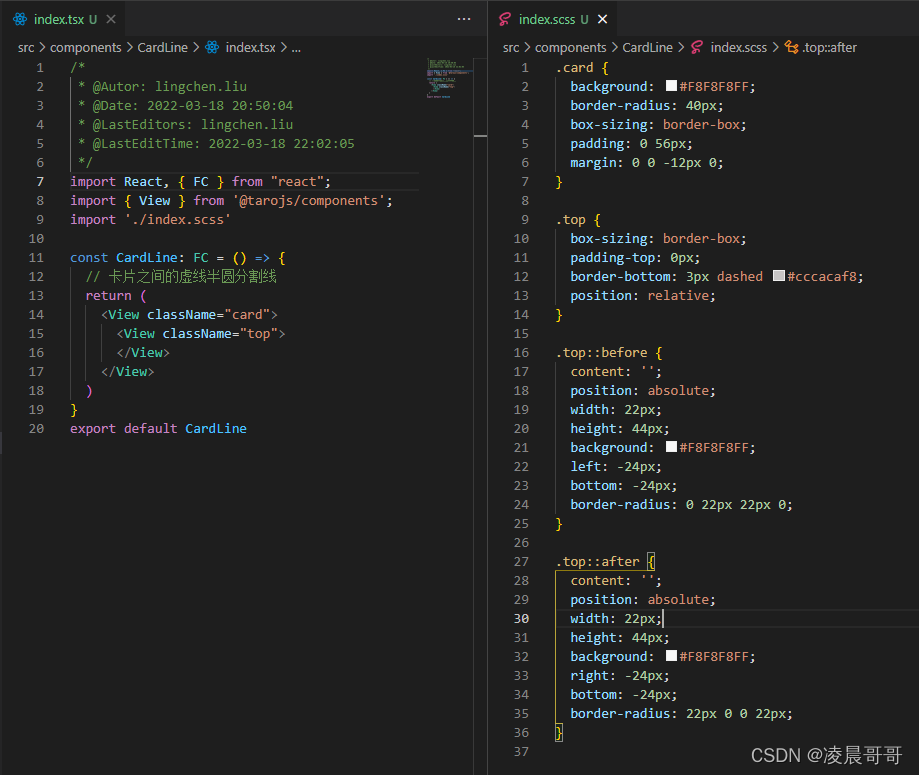Open color picker for border-bottom #cccacaf8
The width and height of the screenshot is (919, 775).
point(779,276)
